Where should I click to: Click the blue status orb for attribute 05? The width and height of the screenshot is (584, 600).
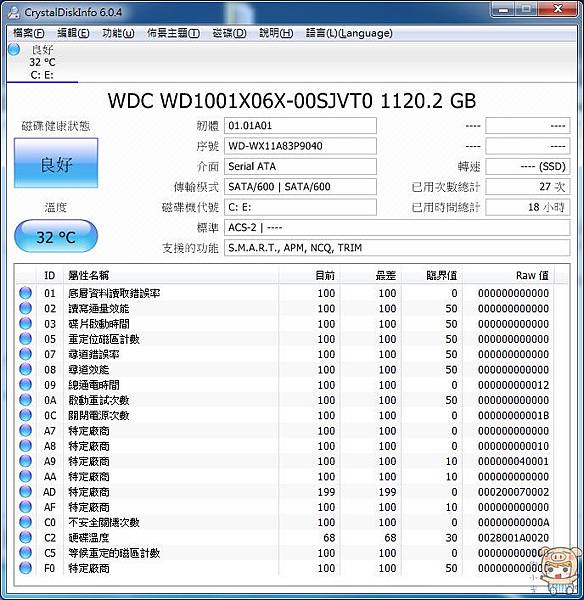pyautogui.click(x=25, y=339)
